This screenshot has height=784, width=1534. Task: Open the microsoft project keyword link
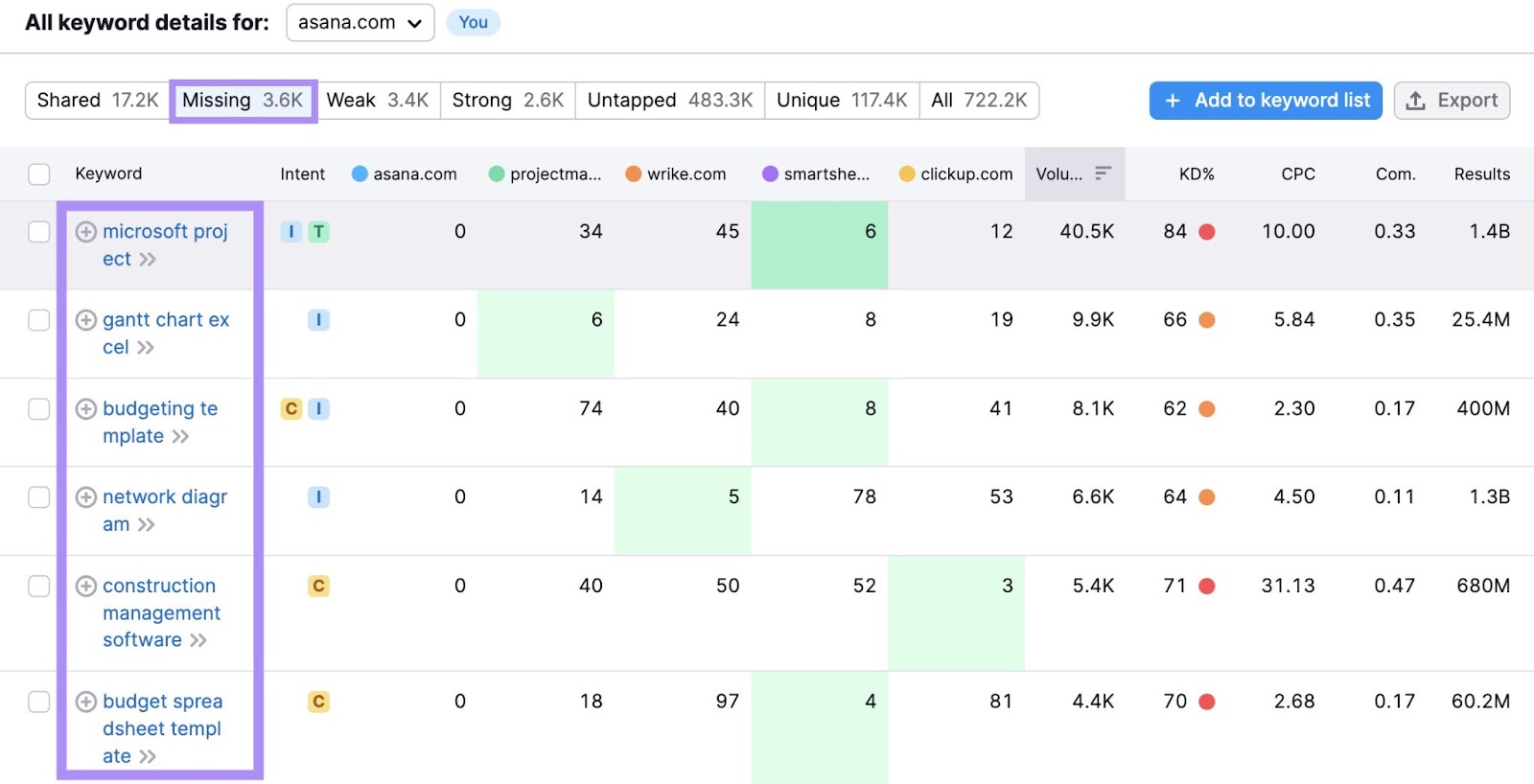click(x=165, y=245)
